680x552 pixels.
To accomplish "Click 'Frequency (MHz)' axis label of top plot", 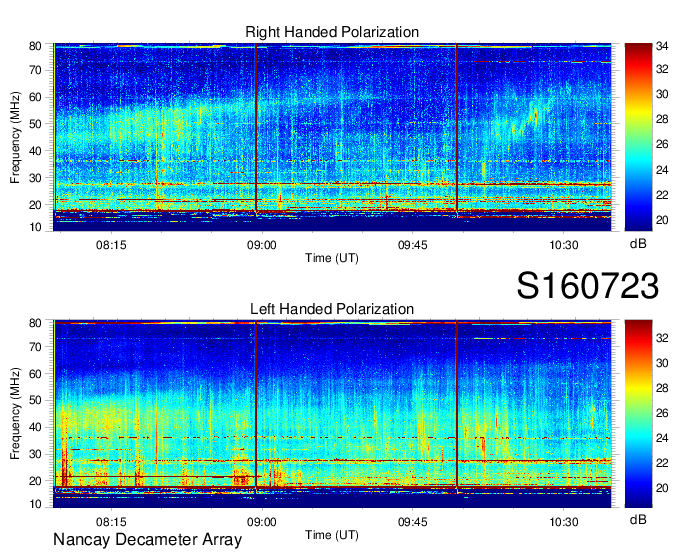I will [x=15, y=137].
